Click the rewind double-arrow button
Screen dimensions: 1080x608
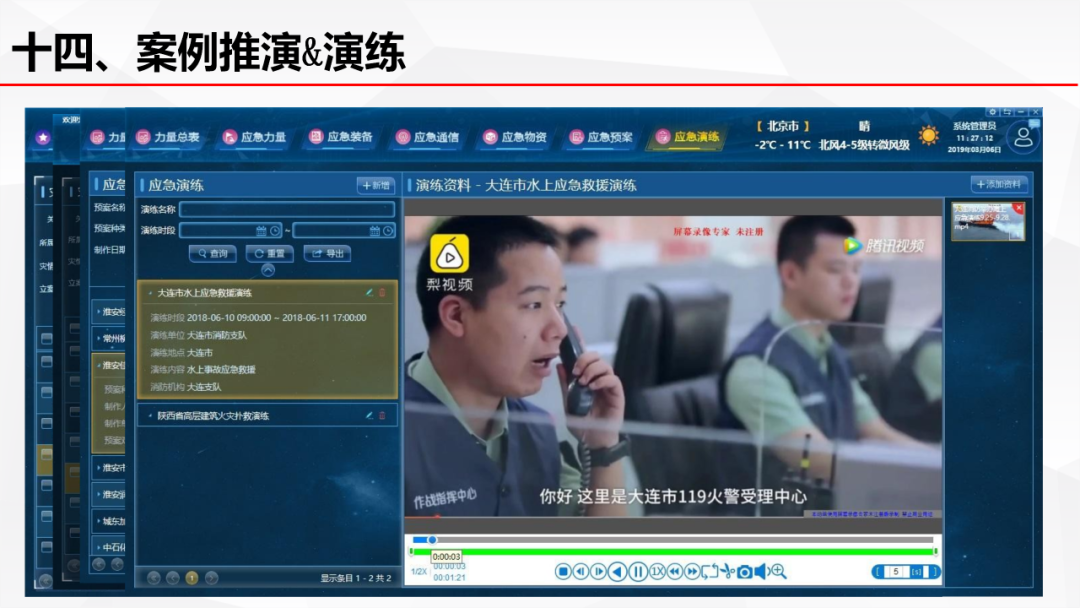coord(674,572)
